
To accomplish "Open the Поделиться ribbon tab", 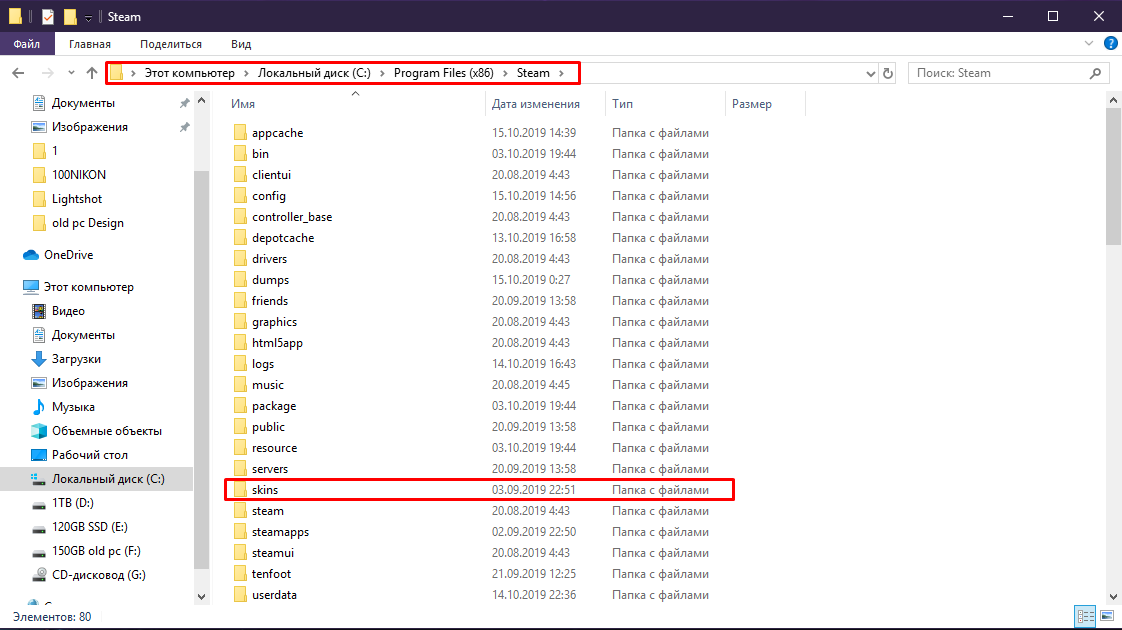I will pos(171,44).
